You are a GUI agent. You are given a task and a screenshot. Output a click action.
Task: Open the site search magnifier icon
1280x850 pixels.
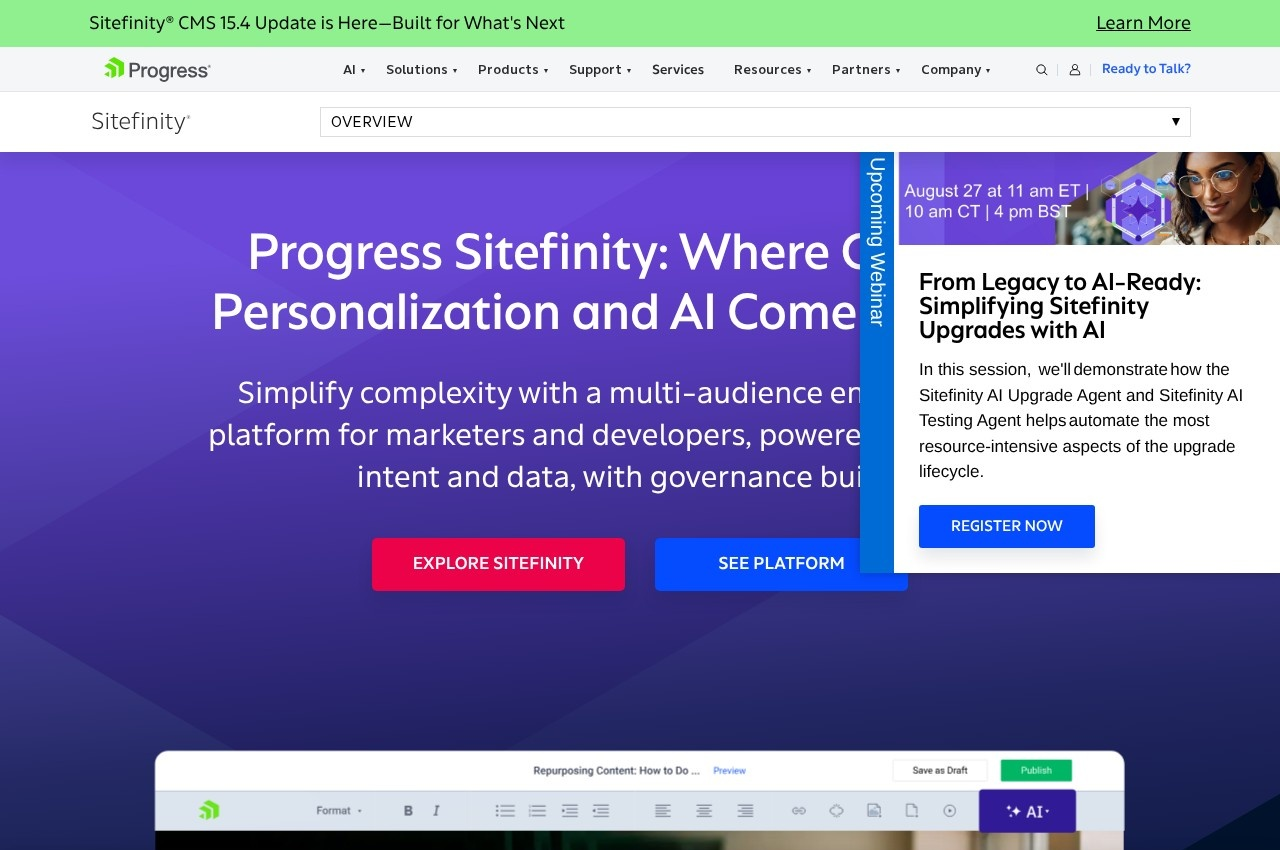coord(1041,70)
